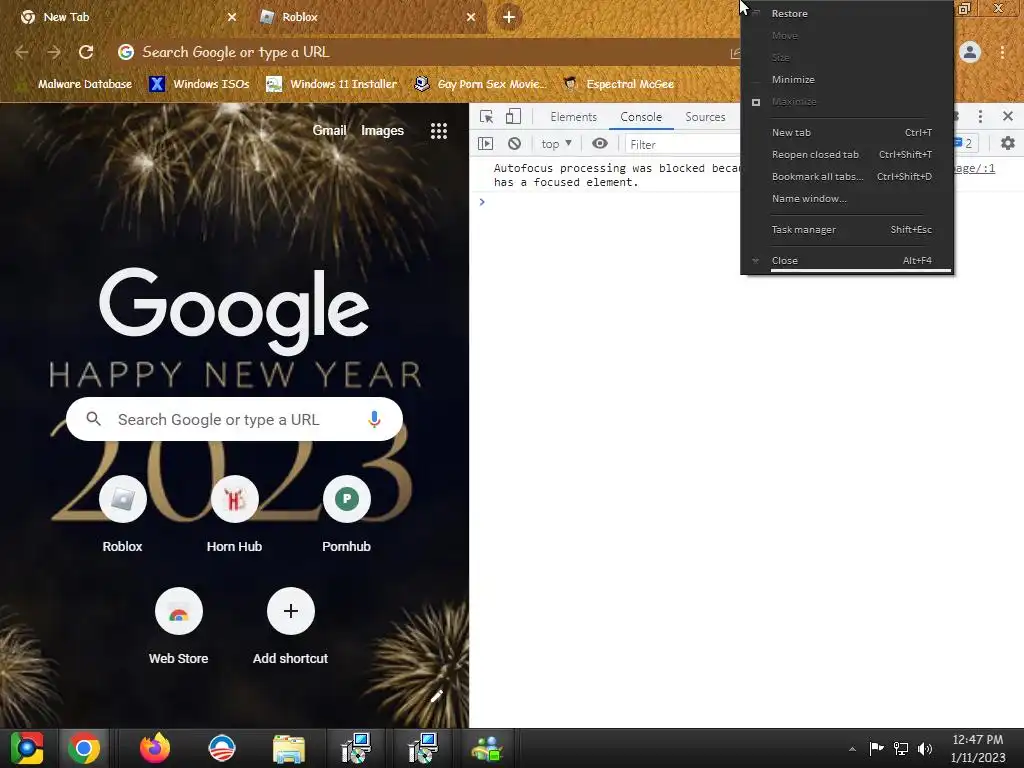Open the volume speaker icon
Screen dimensions: 1024x768
click(925, 748)
